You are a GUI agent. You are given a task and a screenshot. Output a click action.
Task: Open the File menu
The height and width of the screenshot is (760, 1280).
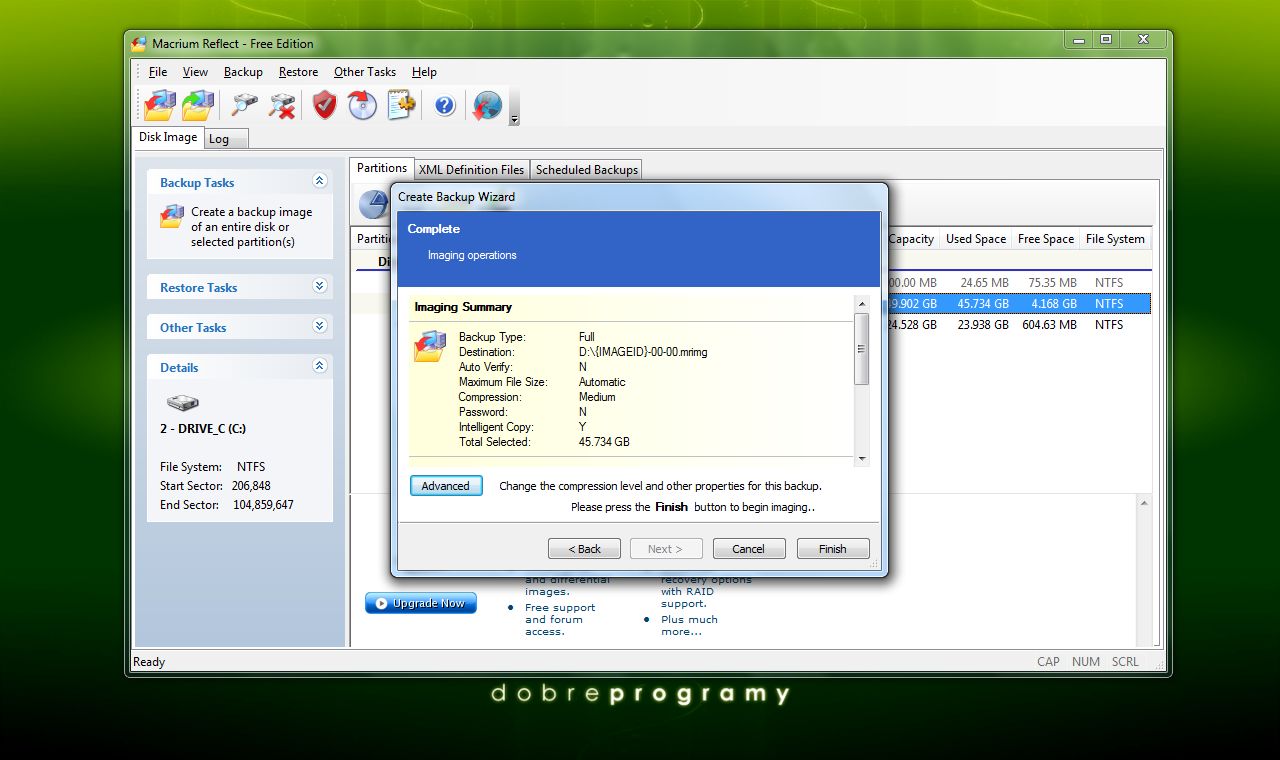click(x=158, y=72)
